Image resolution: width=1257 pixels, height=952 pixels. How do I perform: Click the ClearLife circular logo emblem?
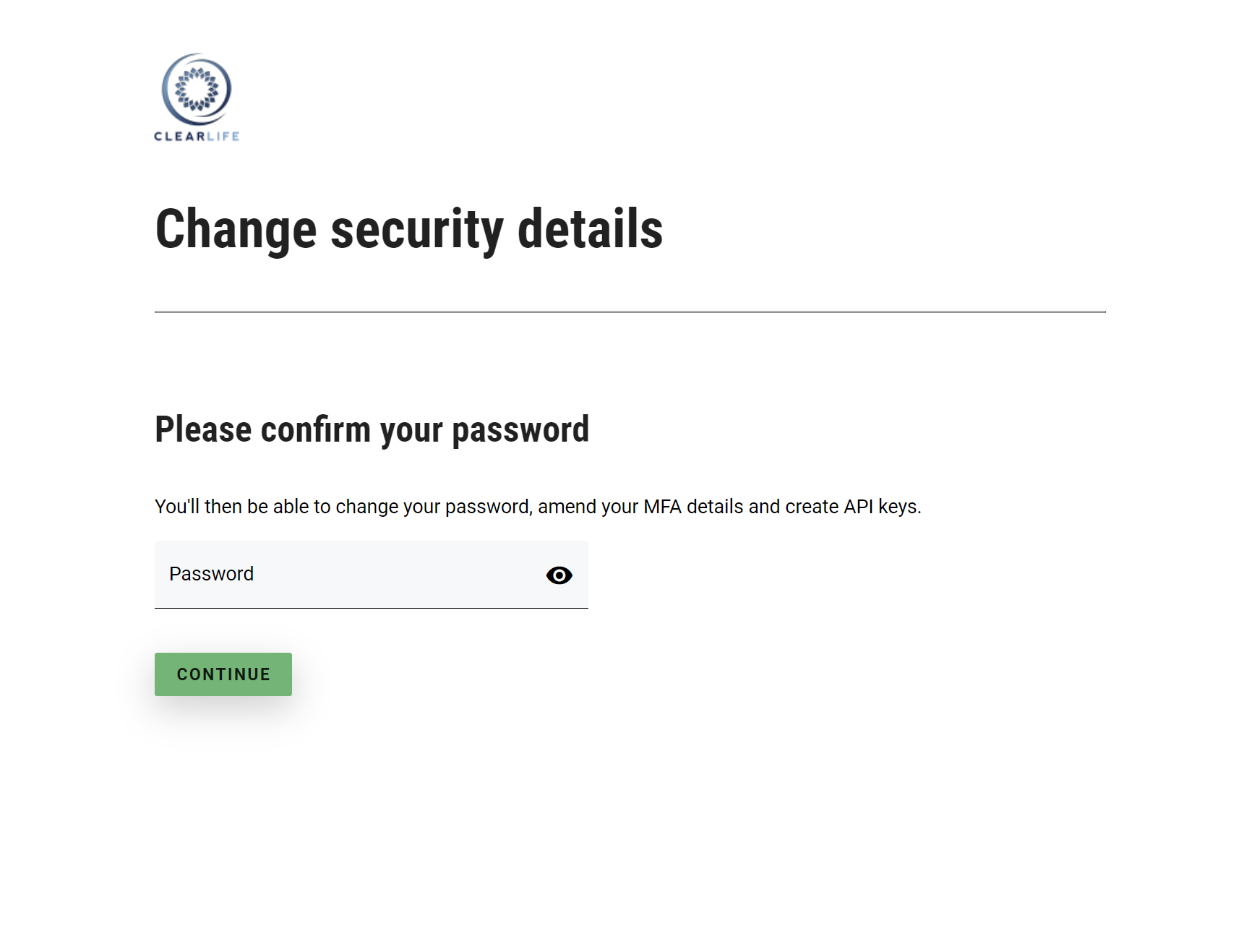click(197, 90)
